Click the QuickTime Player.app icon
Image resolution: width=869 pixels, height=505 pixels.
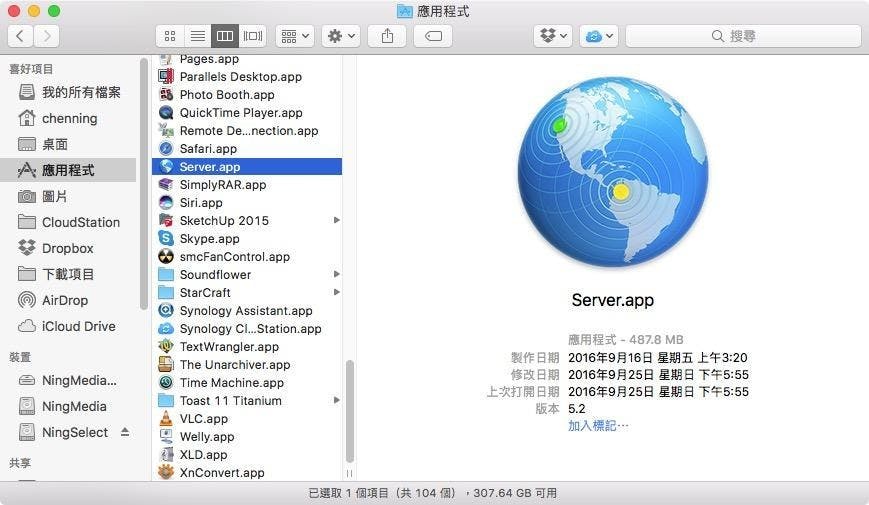click(x=166, y=113)
